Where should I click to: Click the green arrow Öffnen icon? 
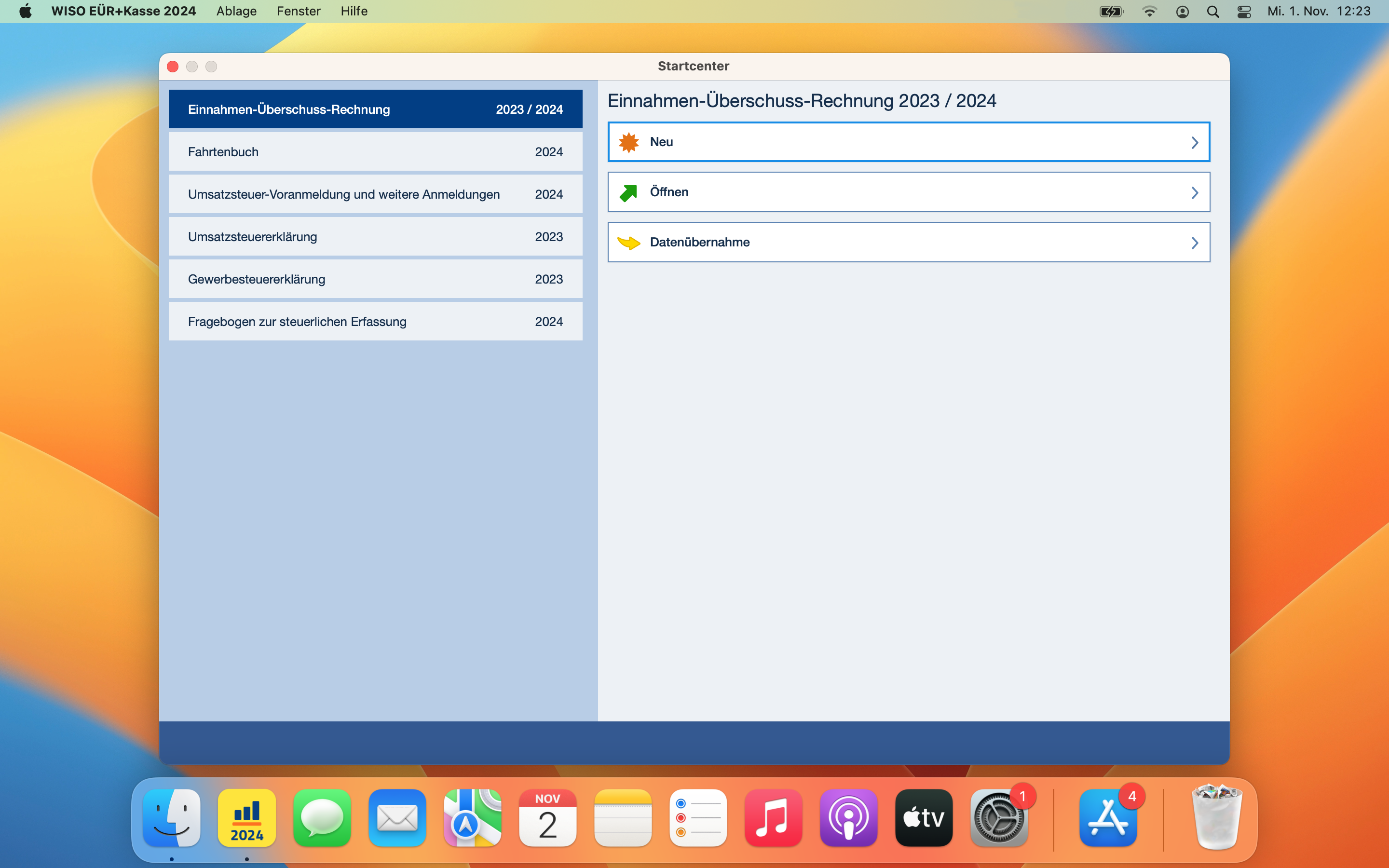[628, 192]
